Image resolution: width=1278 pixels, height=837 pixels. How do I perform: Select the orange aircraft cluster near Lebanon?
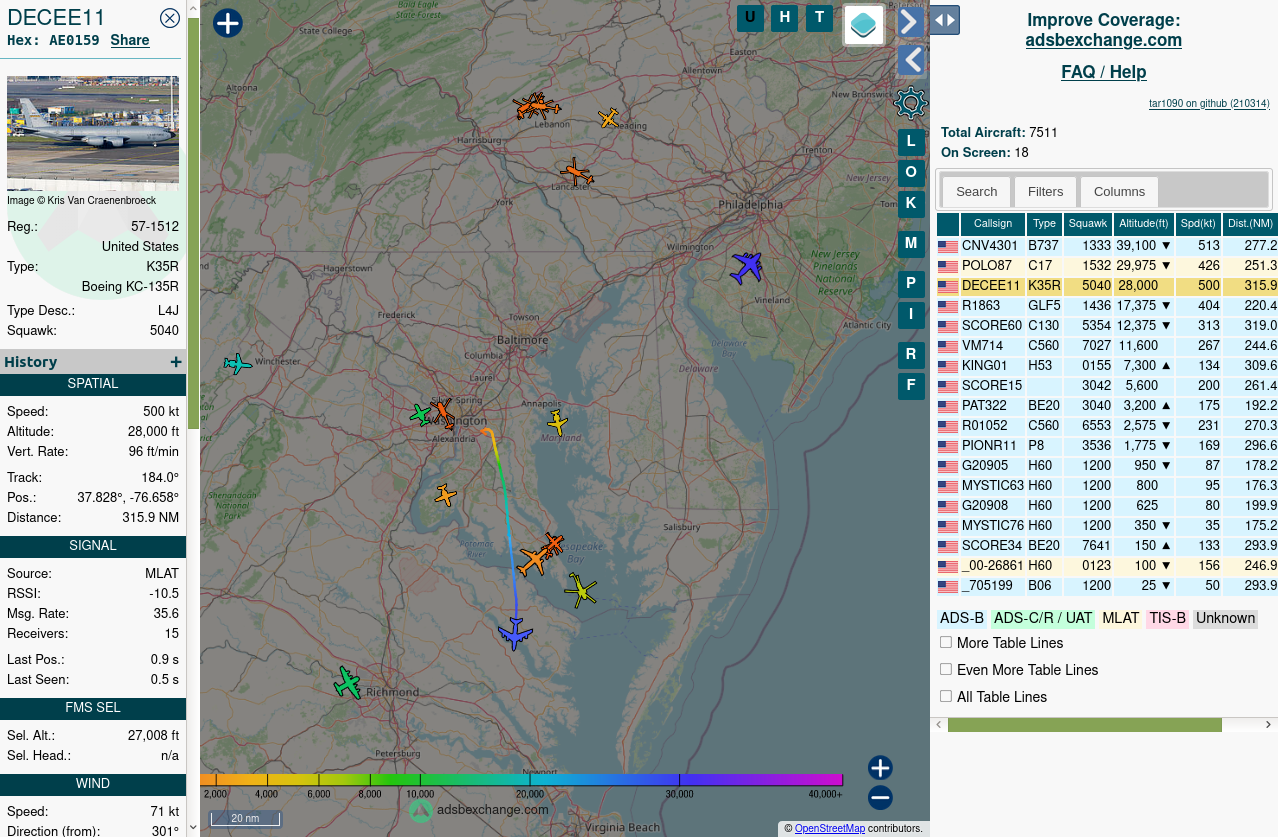click(536, 106)
